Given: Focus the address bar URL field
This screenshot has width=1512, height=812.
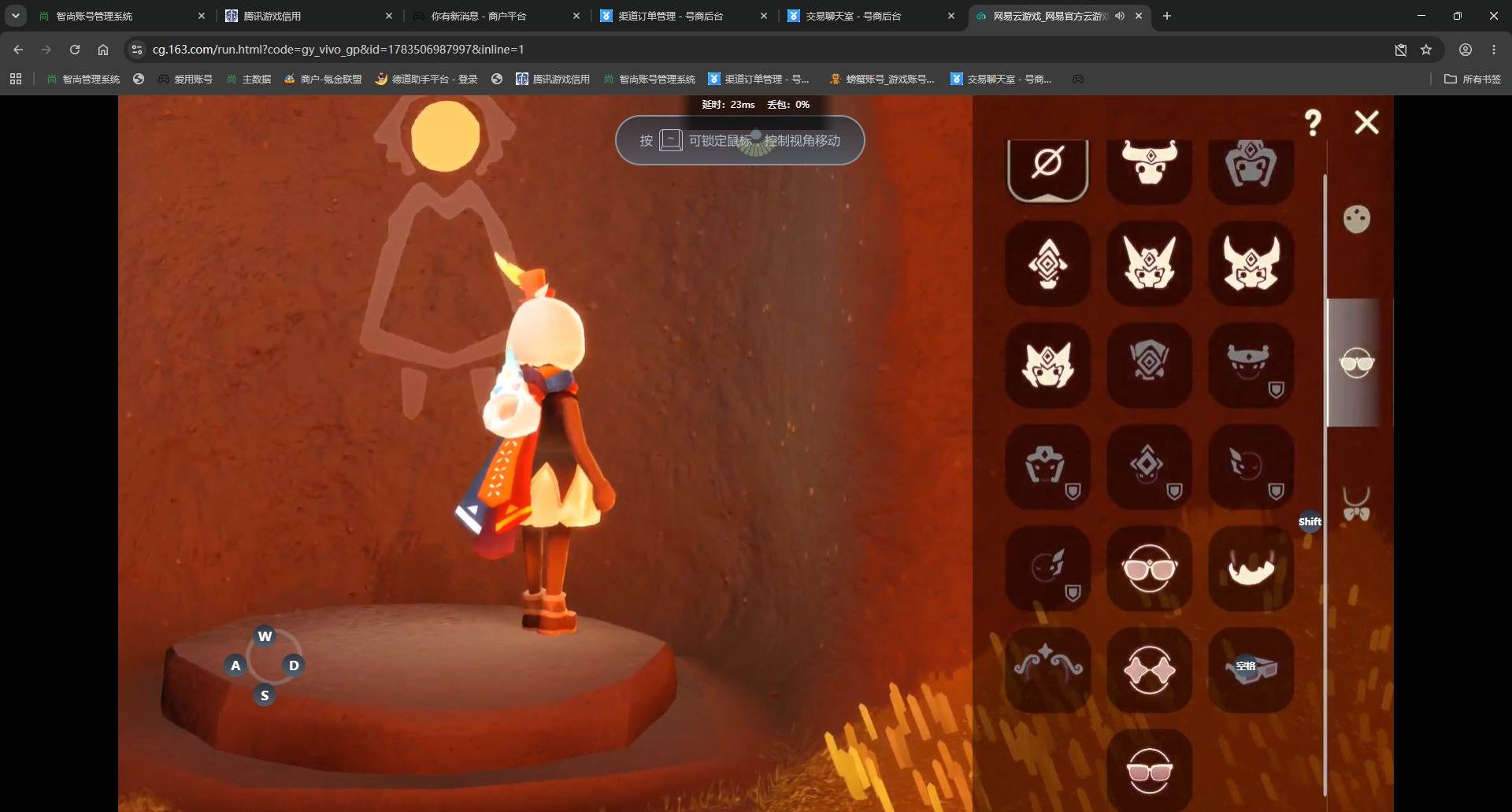Looking at the screenshot, I should [x=756, y=50].
